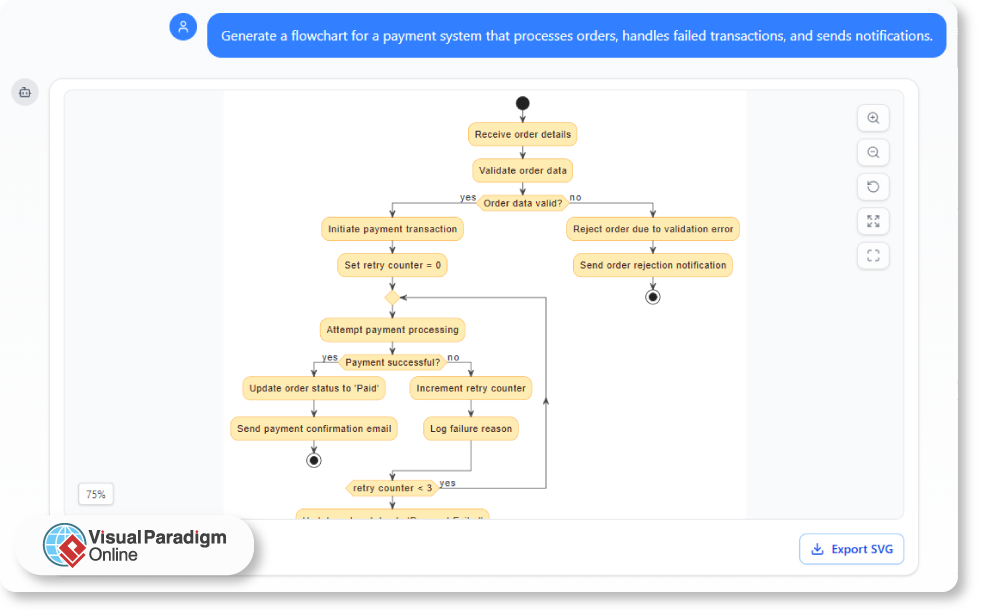Click the zoom in magnifier icon
This screenshot has height=610, width=981.
(872, 117)
